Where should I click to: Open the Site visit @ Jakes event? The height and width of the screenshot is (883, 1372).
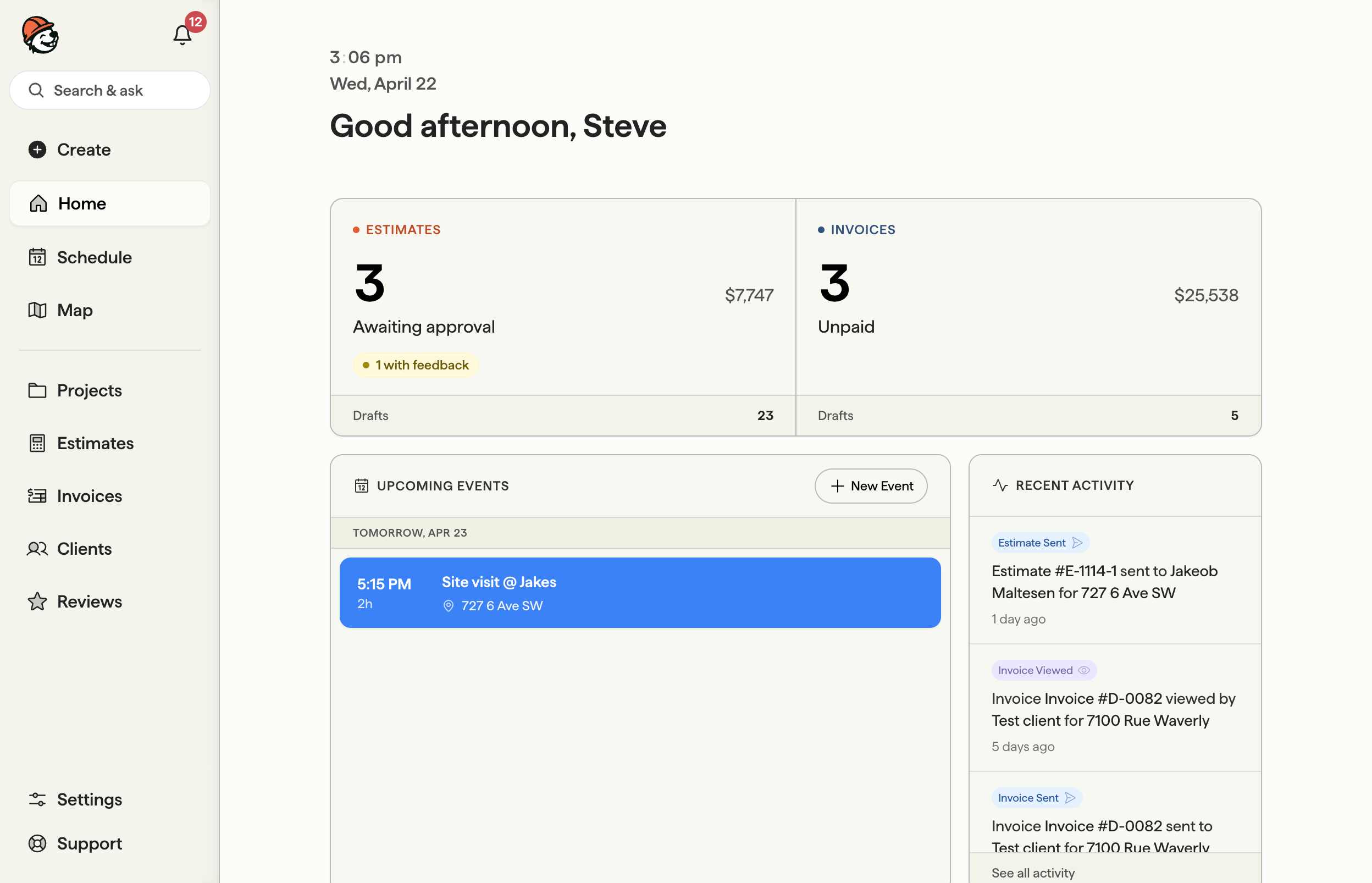(x=640, y=593)
